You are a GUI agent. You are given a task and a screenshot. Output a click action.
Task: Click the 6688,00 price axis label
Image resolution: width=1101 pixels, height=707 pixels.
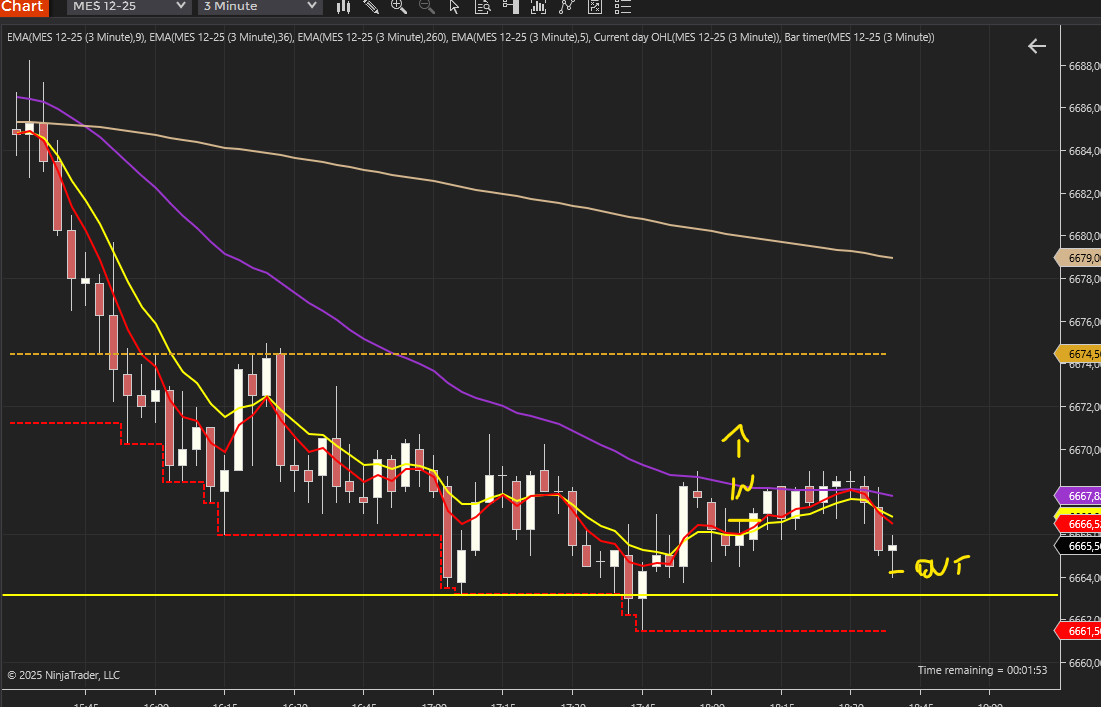click(x=1084, y=66)
